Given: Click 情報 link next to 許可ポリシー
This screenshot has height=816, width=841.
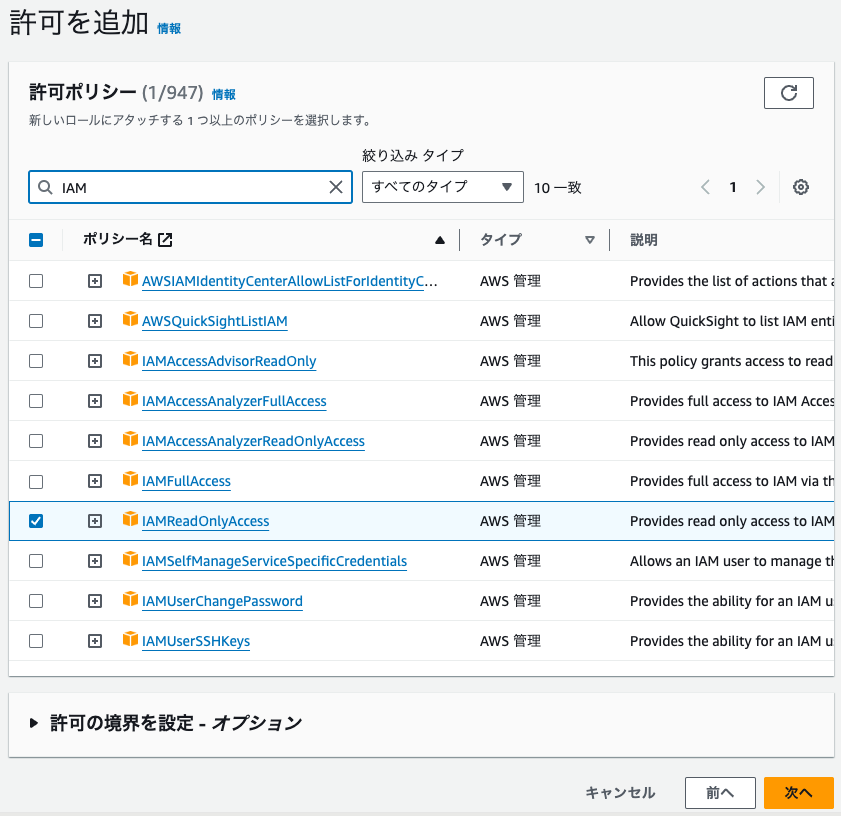Looking at the screenshot, I should click(224, 94).
